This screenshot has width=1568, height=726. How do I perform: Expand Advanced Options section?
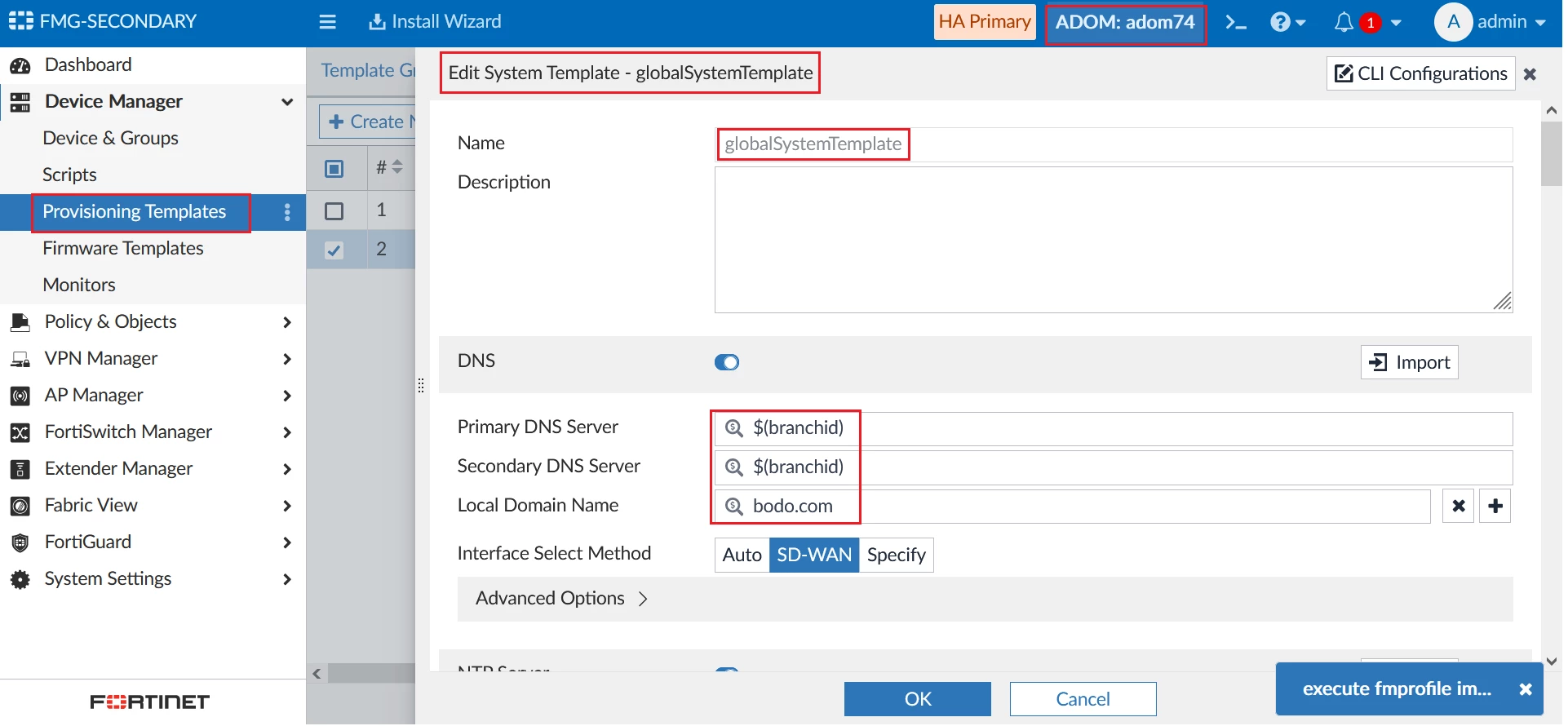562,599
